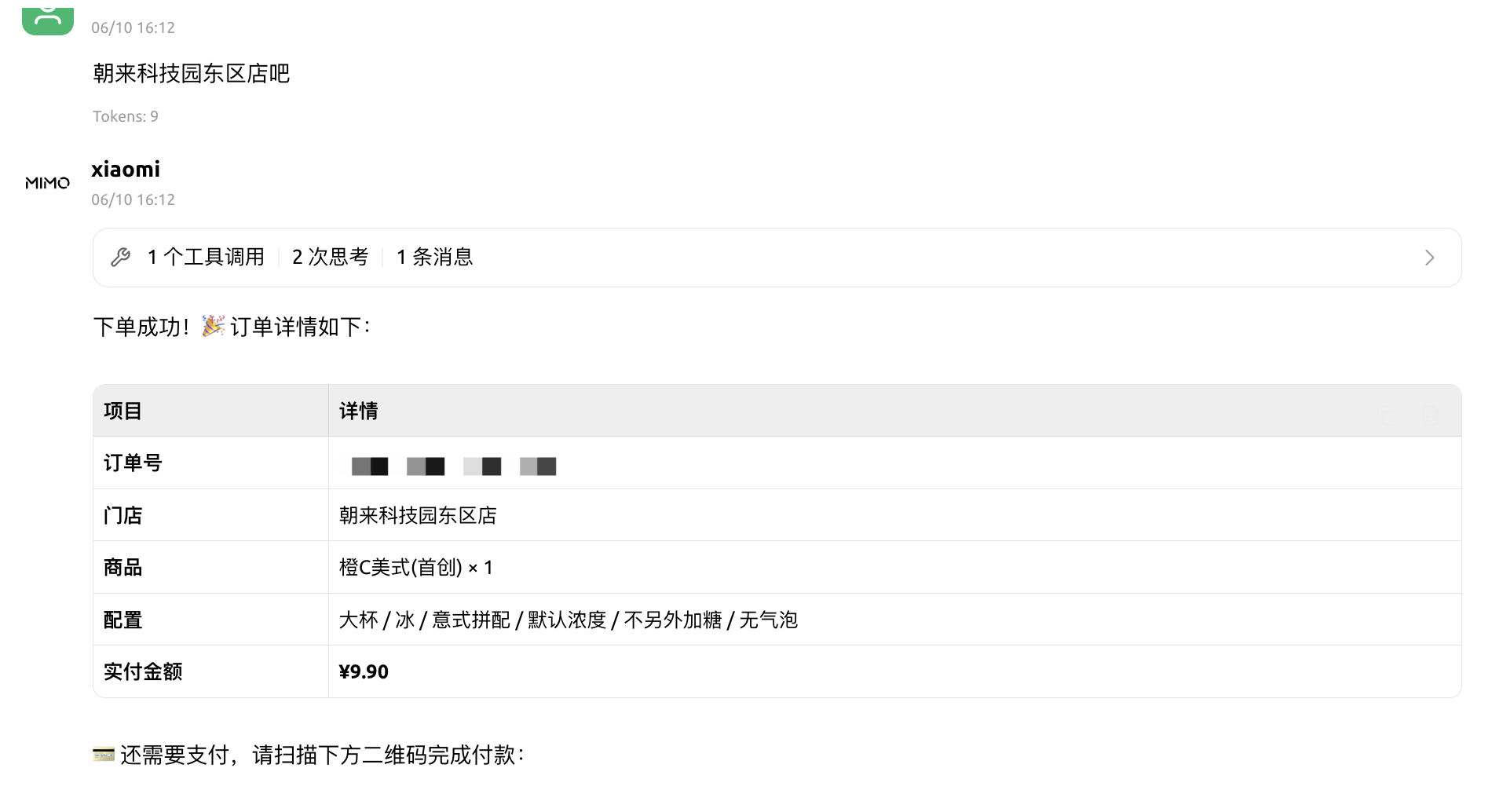Click the user message timestamp "06/10 16:12"
The image size is (1492, 812).
133,27
